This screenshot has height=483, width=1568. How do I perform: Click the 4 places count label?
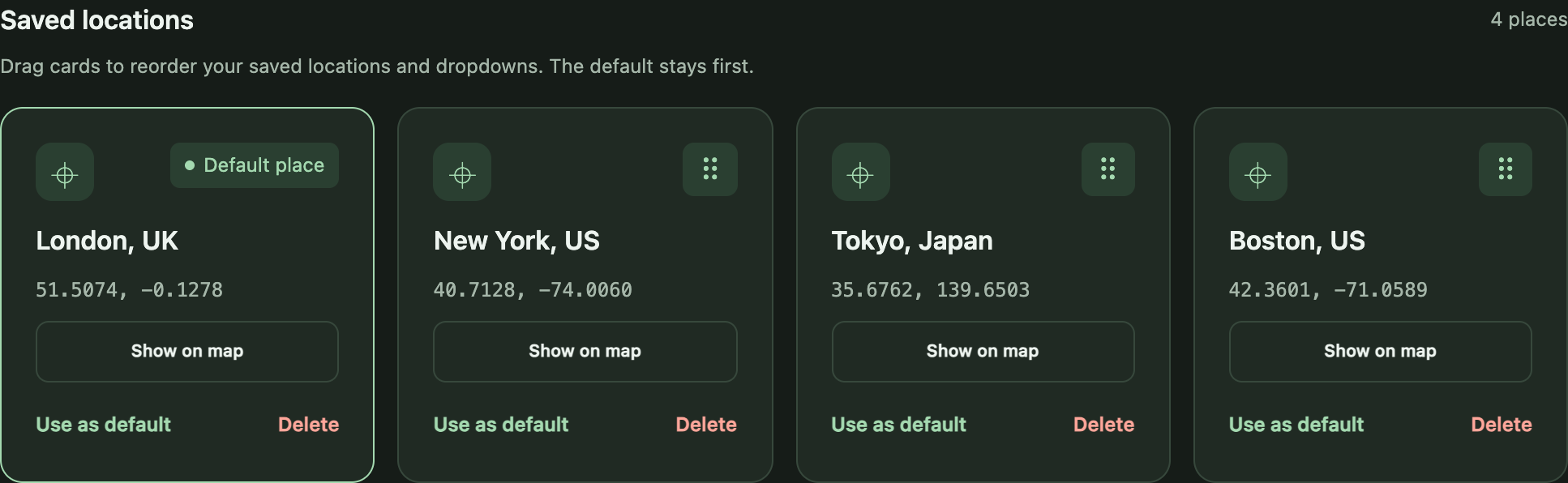(x=1529, y=19)
